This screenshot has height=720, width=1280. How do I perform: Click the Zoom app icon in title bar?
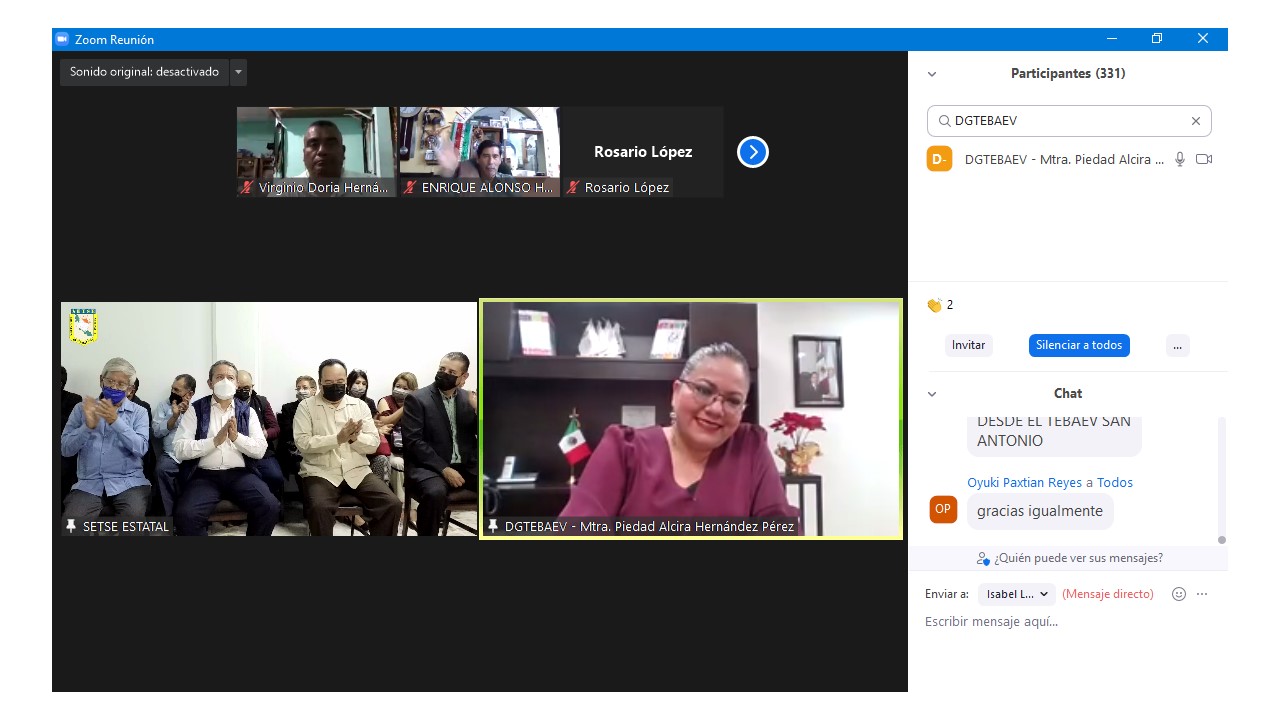coord(62,39)
